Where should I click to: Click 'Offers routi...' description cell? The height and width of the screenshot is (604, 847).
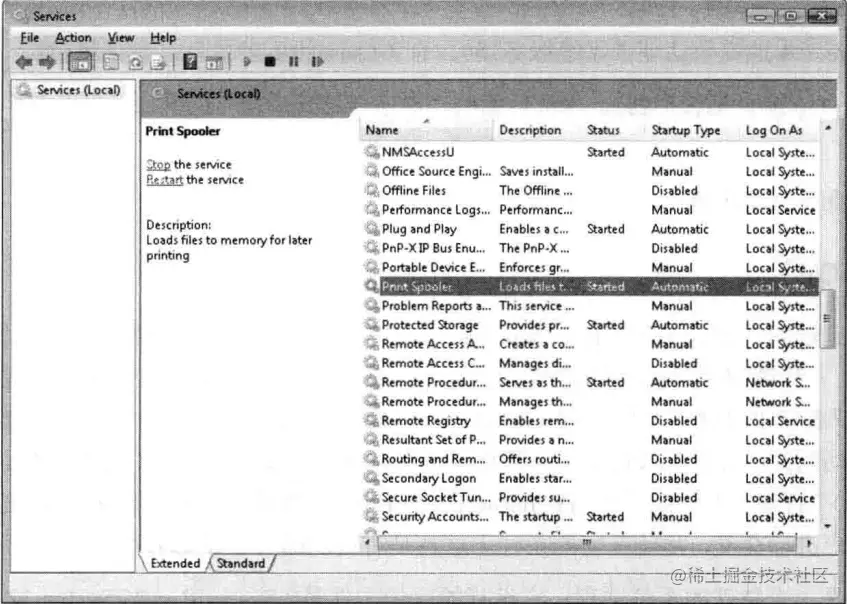point(534,459)
